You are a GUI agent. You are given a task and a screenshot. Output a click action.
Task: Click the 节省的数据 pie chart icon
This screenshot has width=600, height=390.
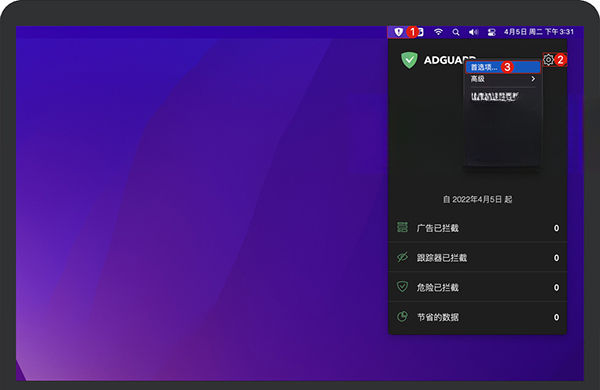tap(402, 317)
